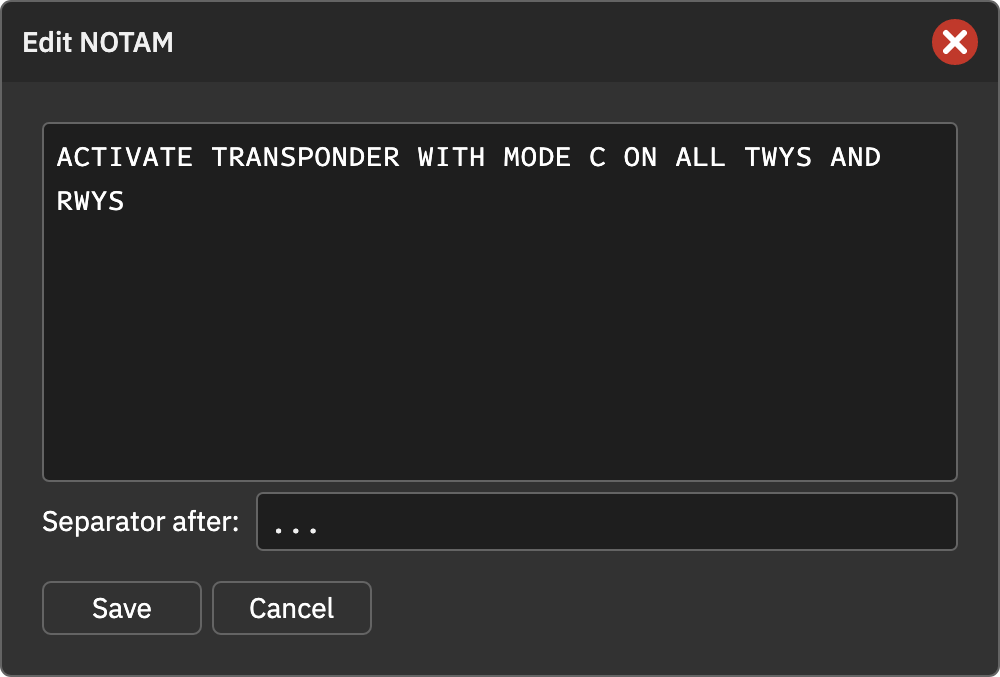Click the dialog title bar empty area

548,42
